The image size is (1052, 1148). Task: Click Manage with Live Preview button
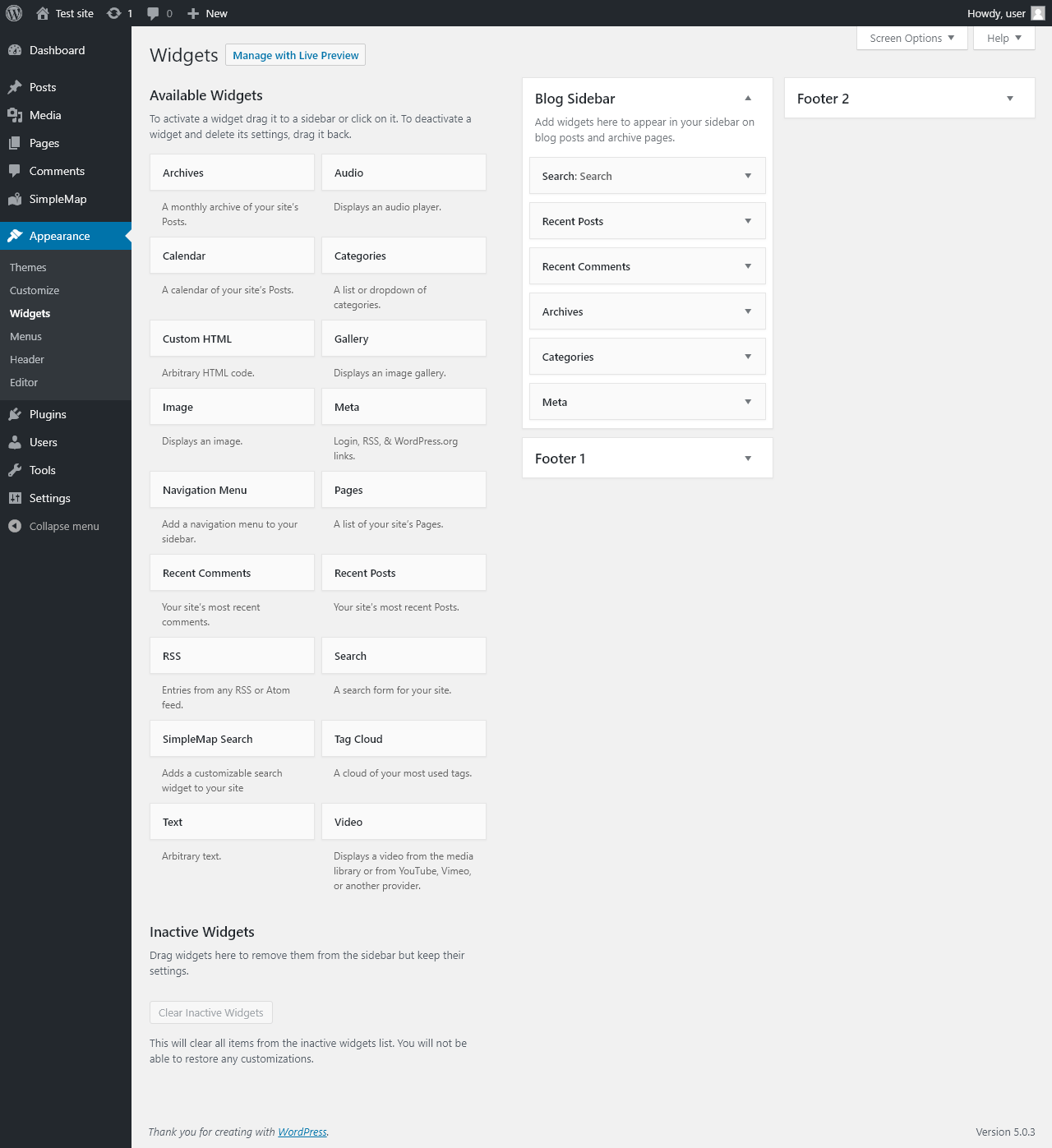coord(295,55)
